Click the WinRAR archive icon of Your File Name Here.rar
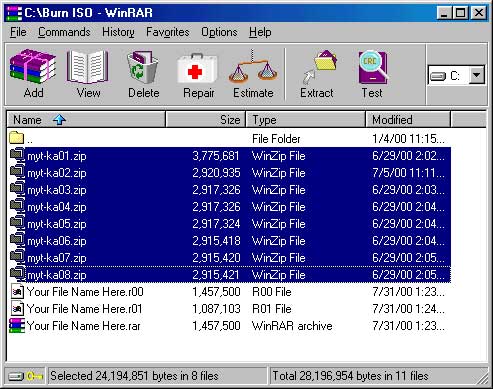The image size is (493, 389). [x=17, y=325]
